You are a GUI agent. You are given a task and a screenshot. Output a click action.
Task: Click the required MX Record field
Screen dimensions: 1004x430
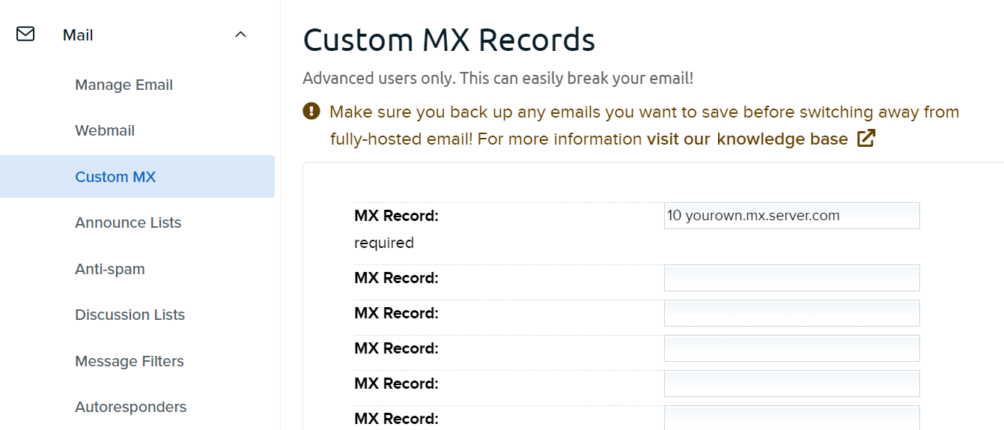[791, 216]
